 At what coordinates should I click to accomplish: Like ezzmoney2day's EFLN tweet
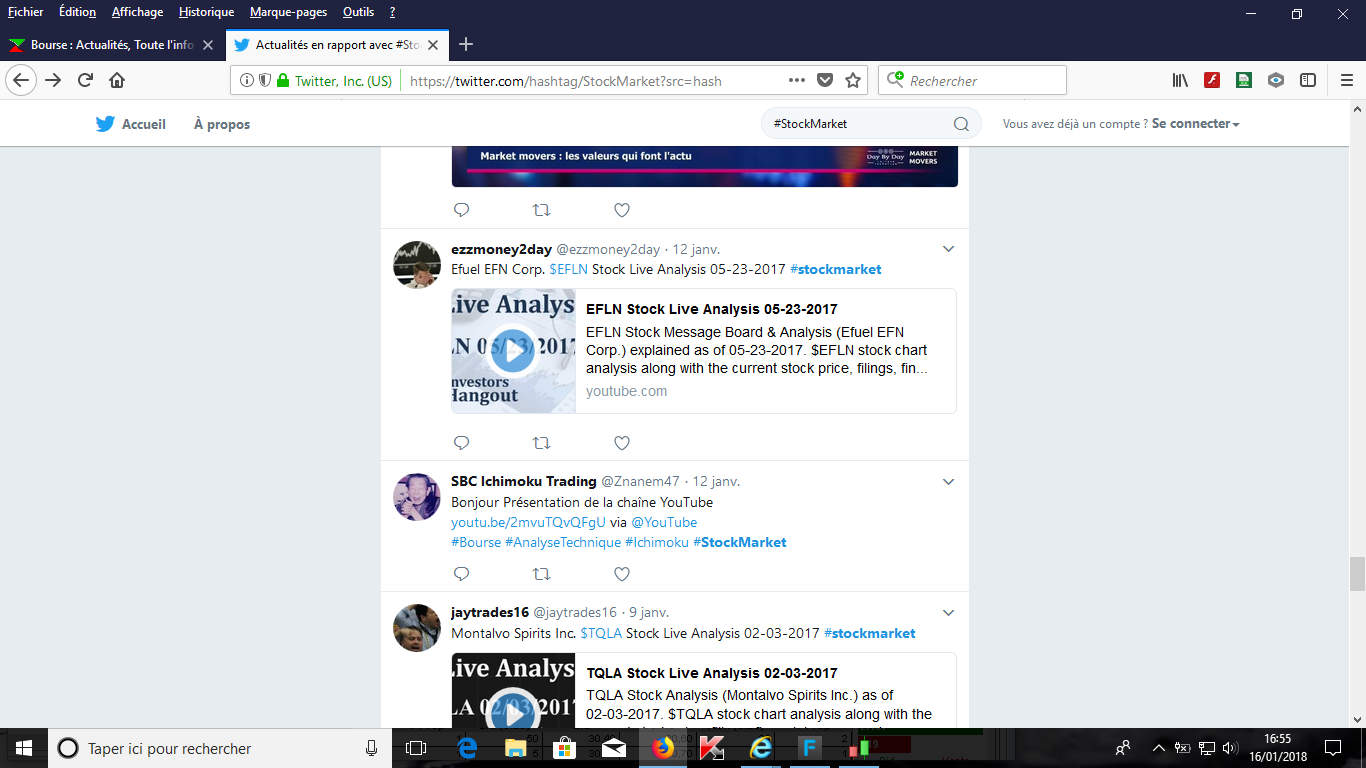tap(621, 442)
